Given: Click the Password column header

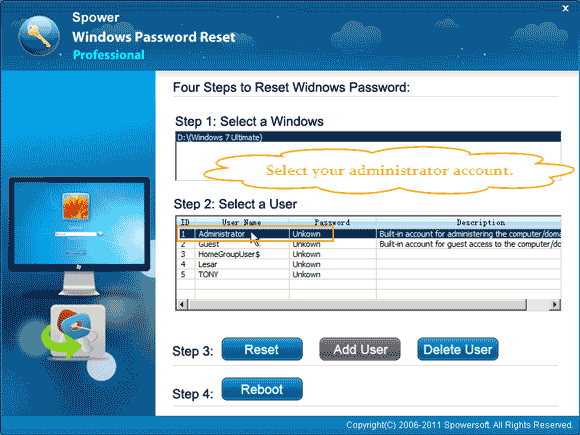Looking at the screenshot, I should [x=333, y=222].
